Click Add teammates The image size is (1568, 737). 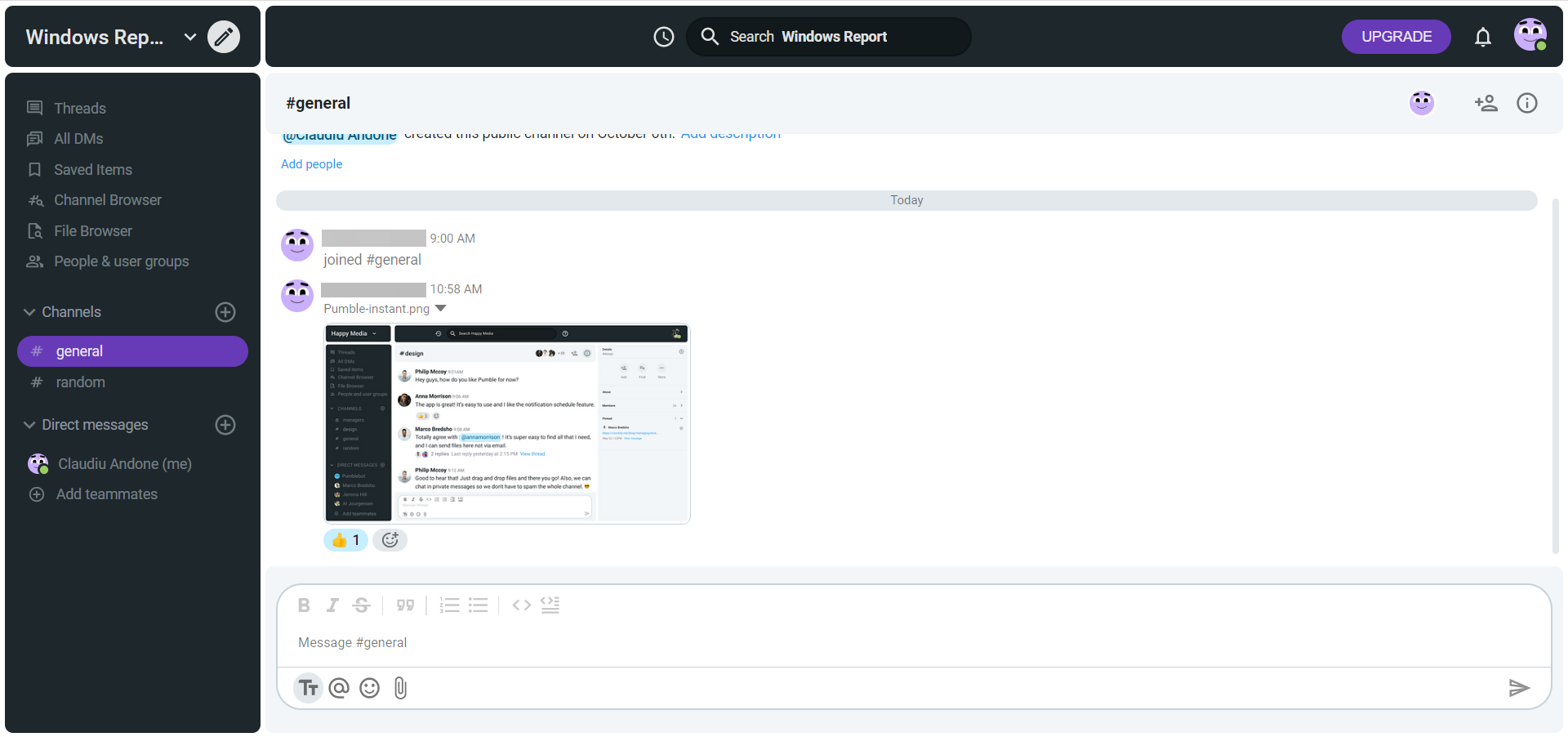(106, 494)
